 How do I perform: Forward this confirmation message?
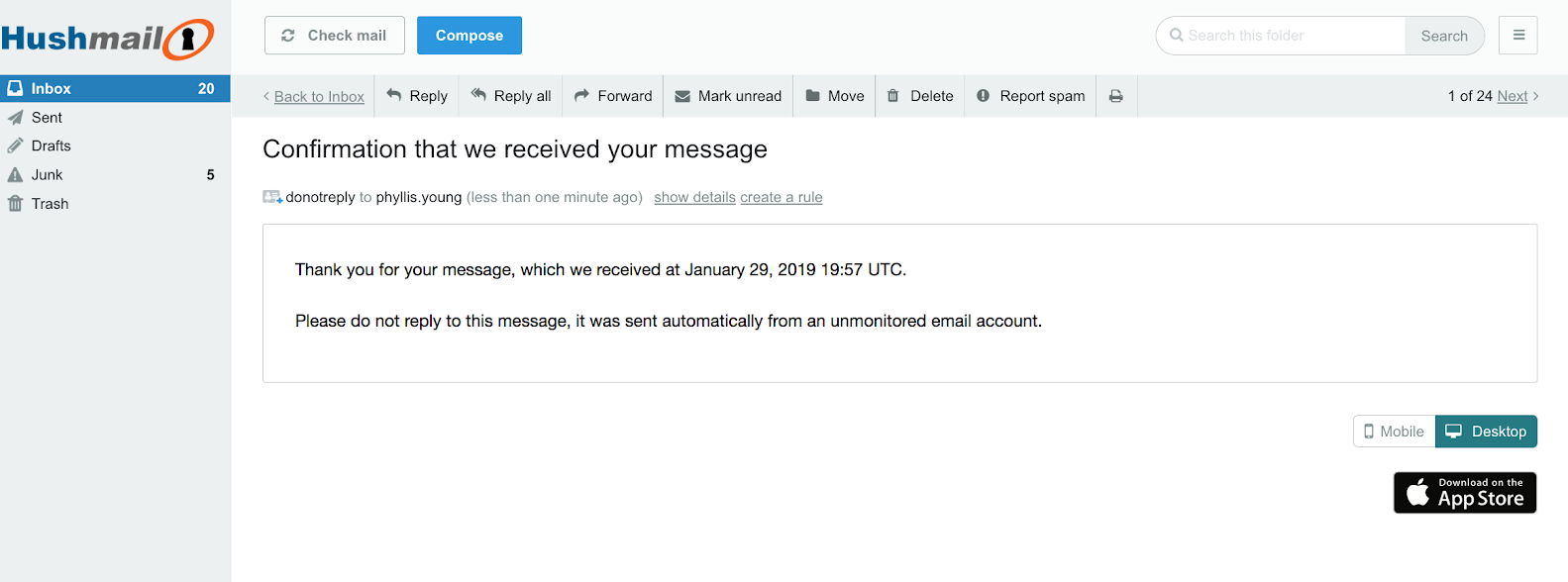pos(613,96)
